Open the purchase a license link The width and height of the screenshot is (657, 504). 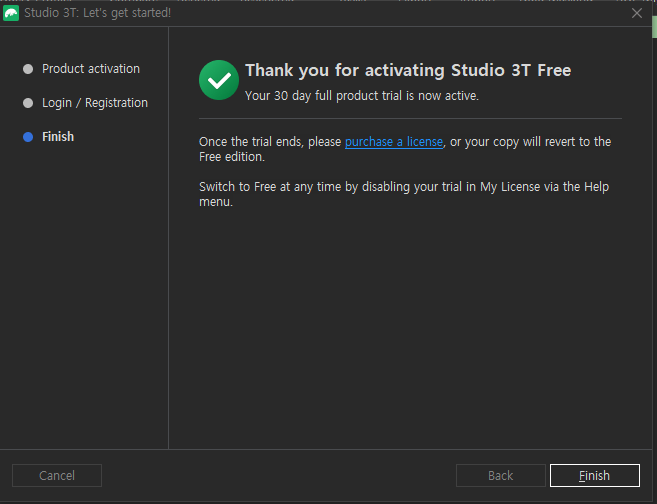click(x=394, y=142)
